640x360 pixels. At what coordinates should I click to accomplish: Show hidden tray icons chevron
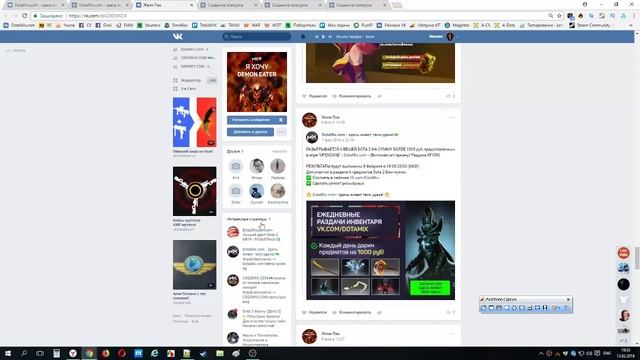541,353
